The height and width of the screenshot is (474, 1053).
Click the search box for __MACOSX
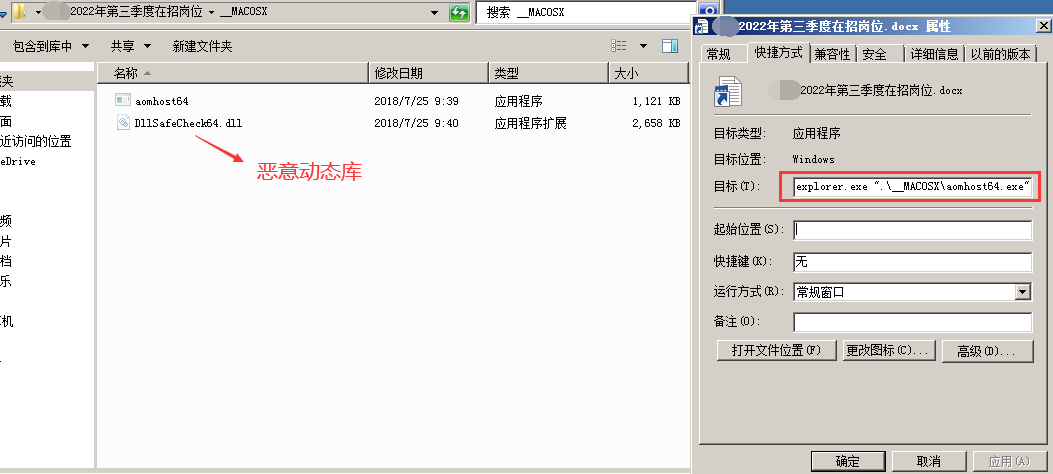click(584, 13)
